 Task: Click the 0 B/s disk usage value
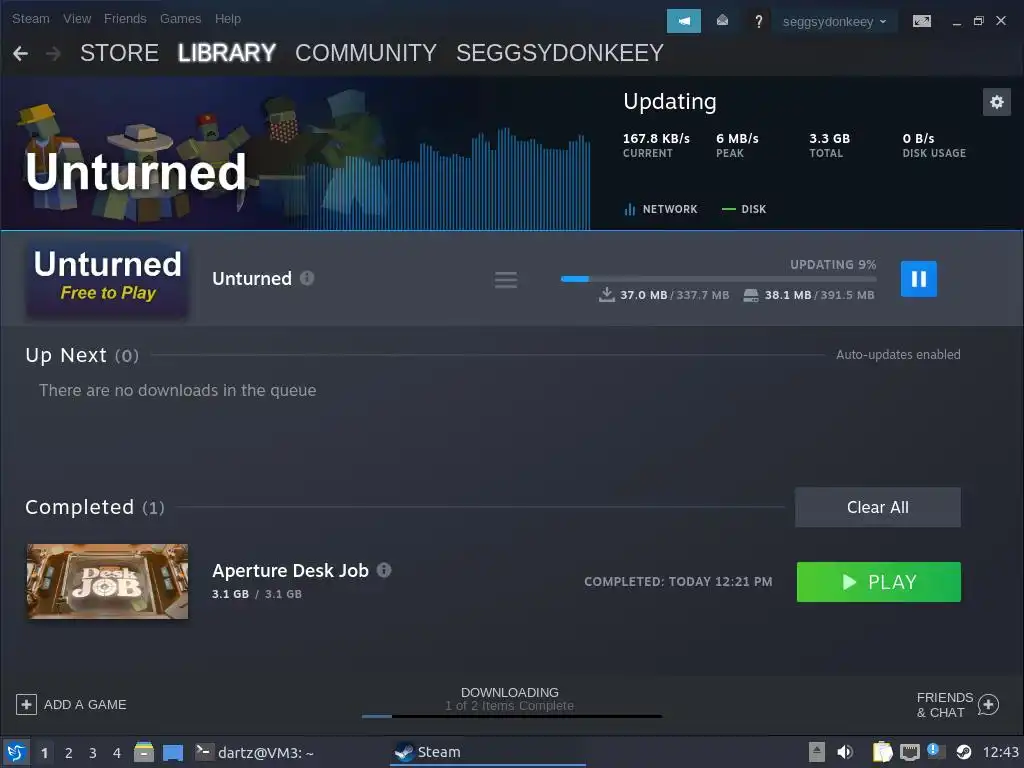tap(918, 138)
